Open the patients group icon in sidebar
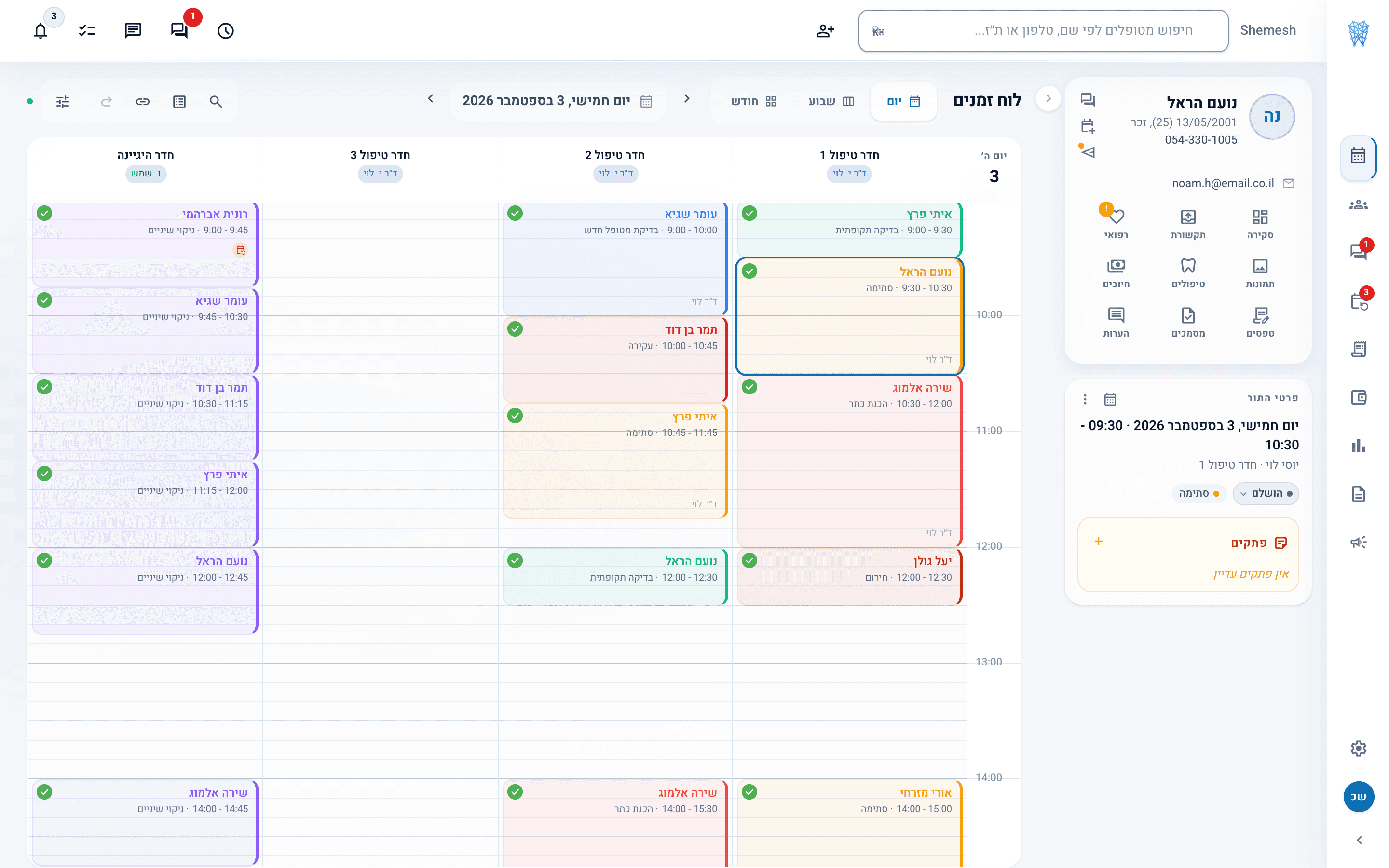 coord(1358,205)
